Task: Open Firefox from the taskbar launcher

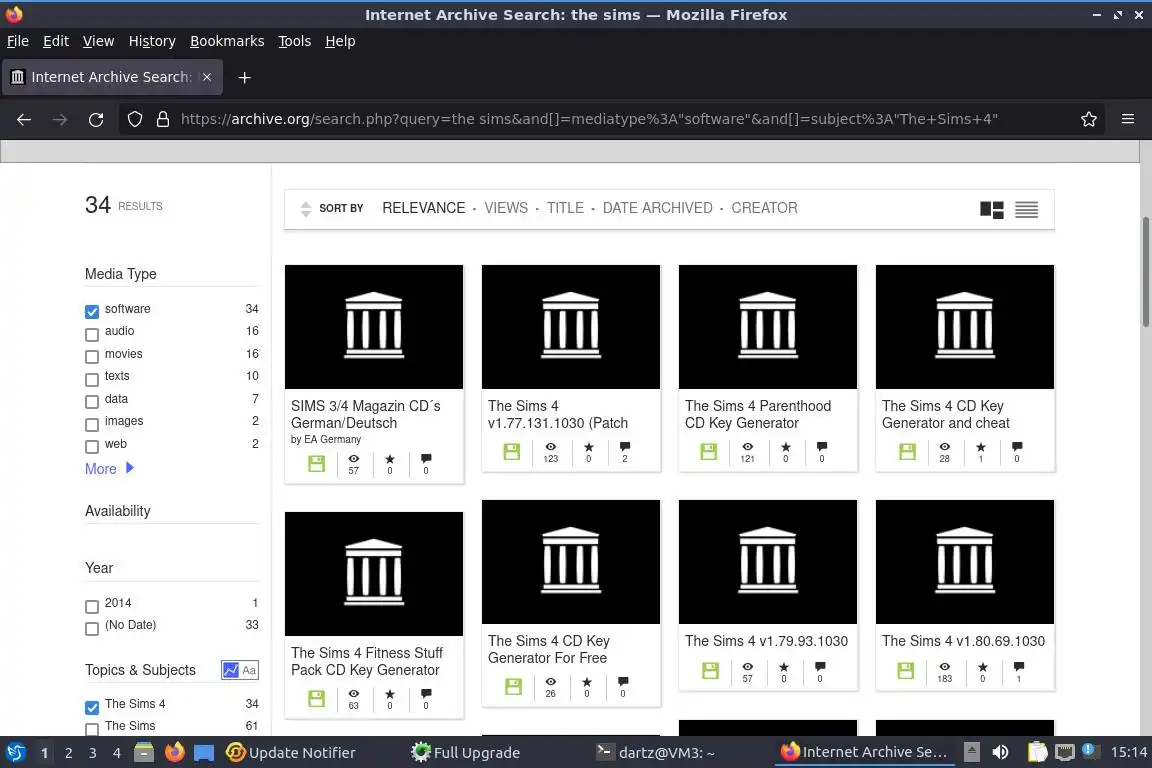Action: (174, 753)
